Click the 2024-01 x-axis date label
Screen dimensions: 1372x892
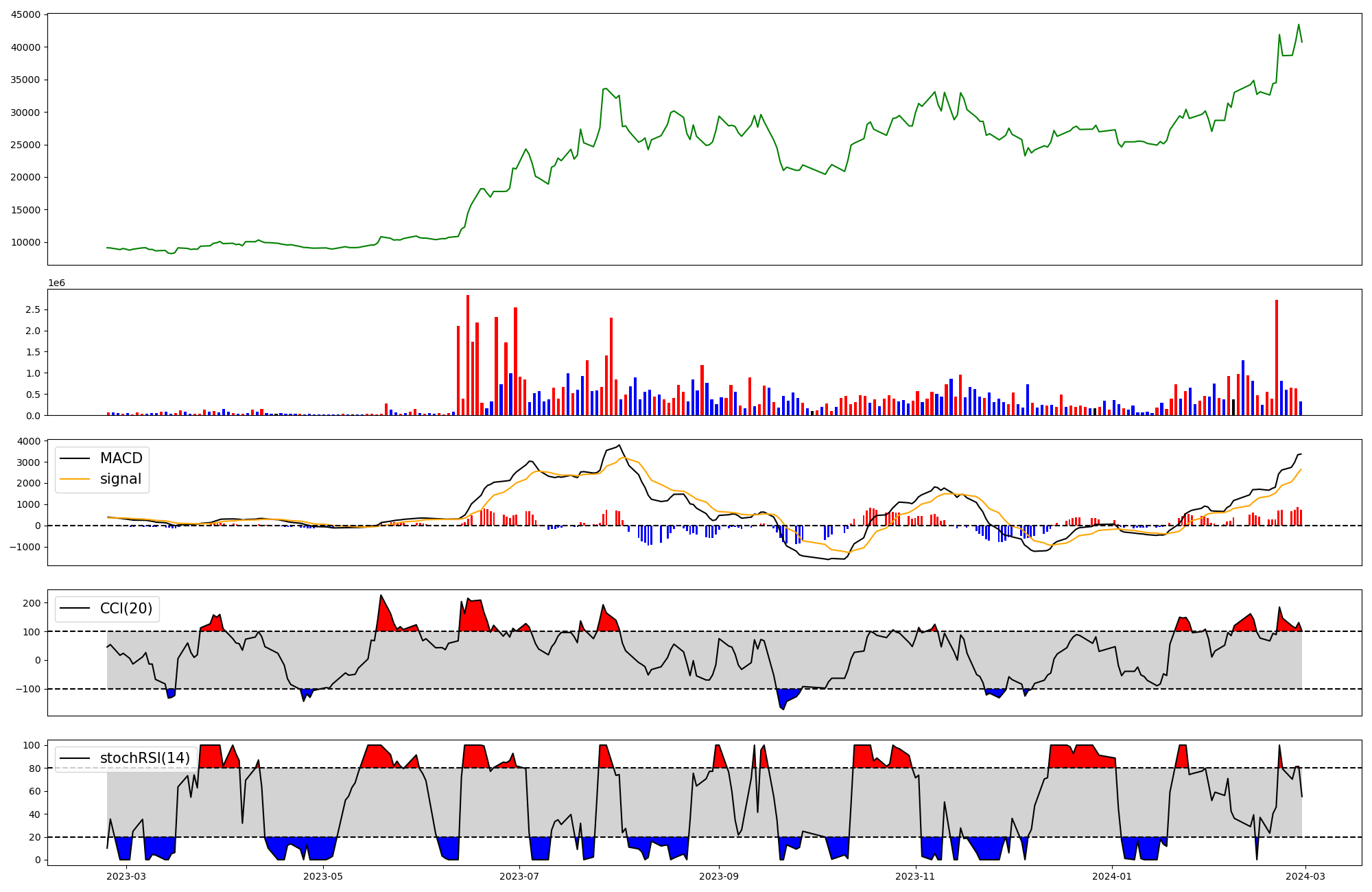click(1111, 876)
